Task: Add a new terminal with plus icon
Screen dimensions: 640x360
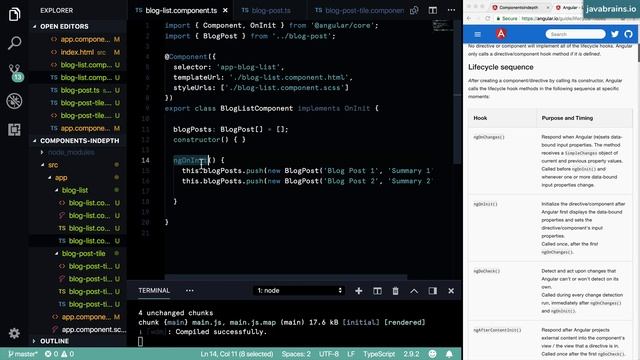Action: click(358, 291)
